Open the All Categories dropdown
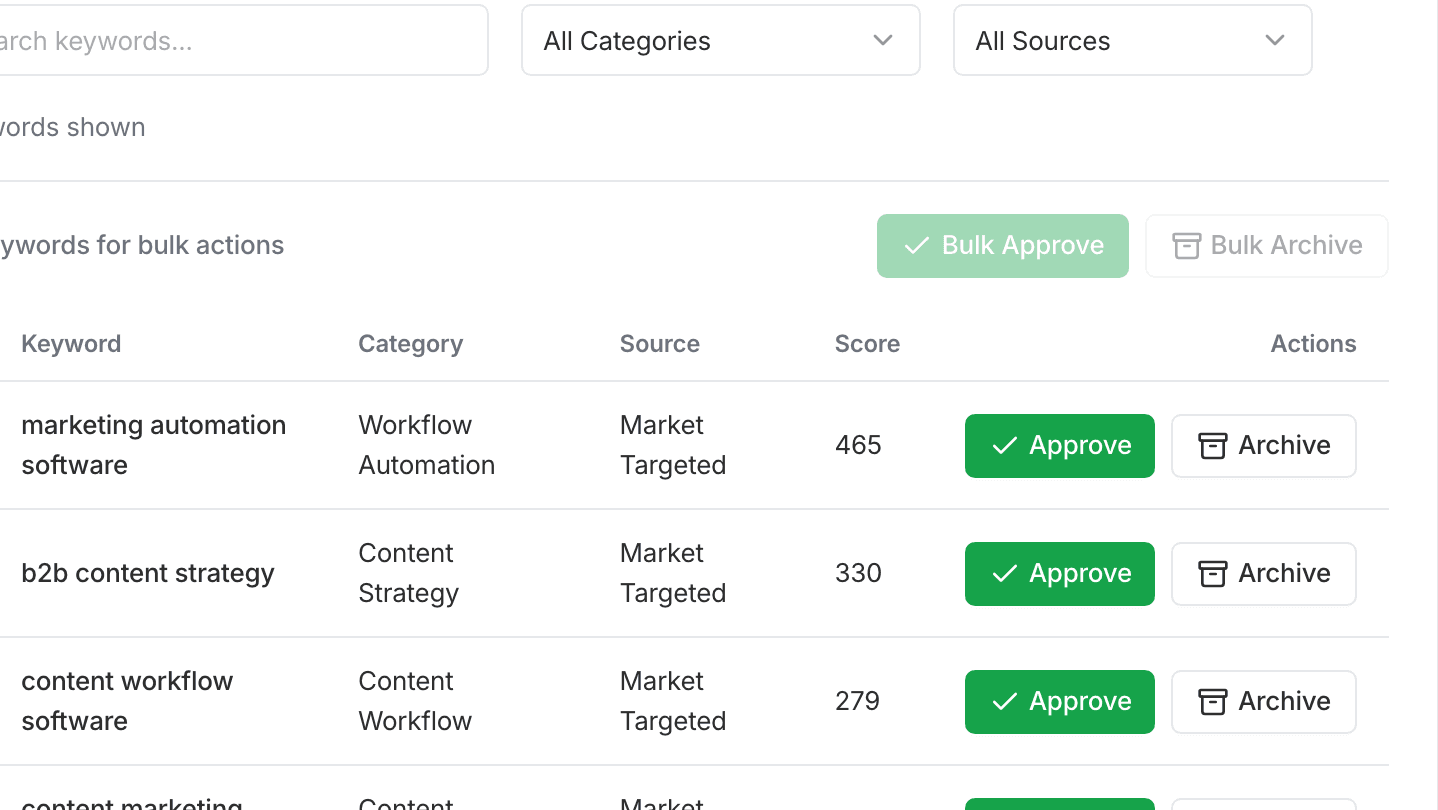 (720, 40)
